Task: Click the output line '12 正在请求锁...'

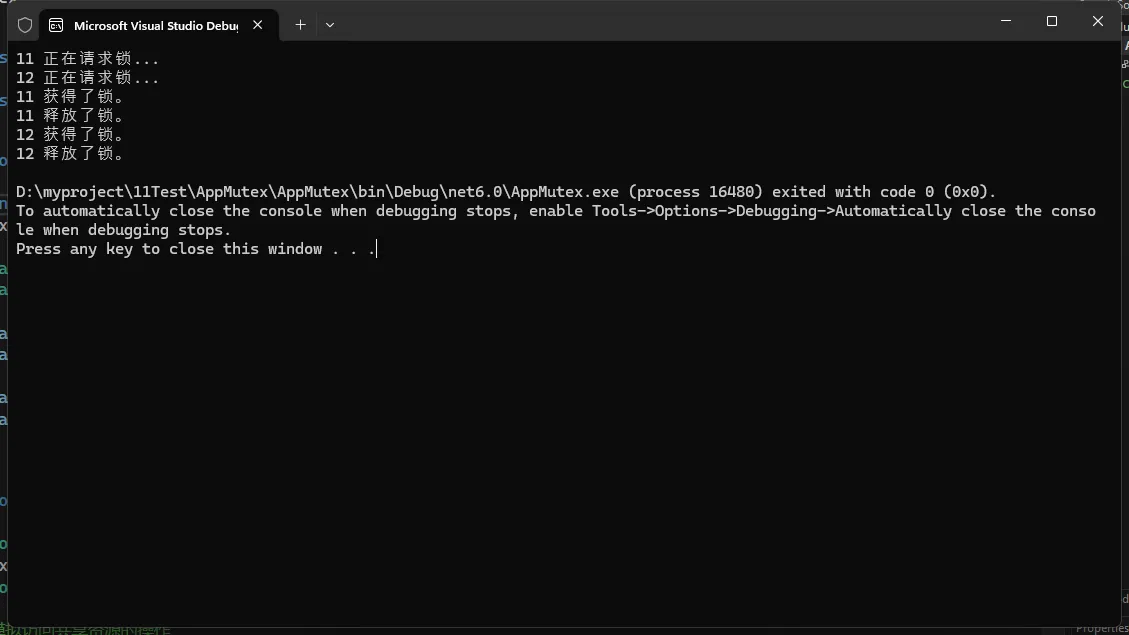Action: 88,78
